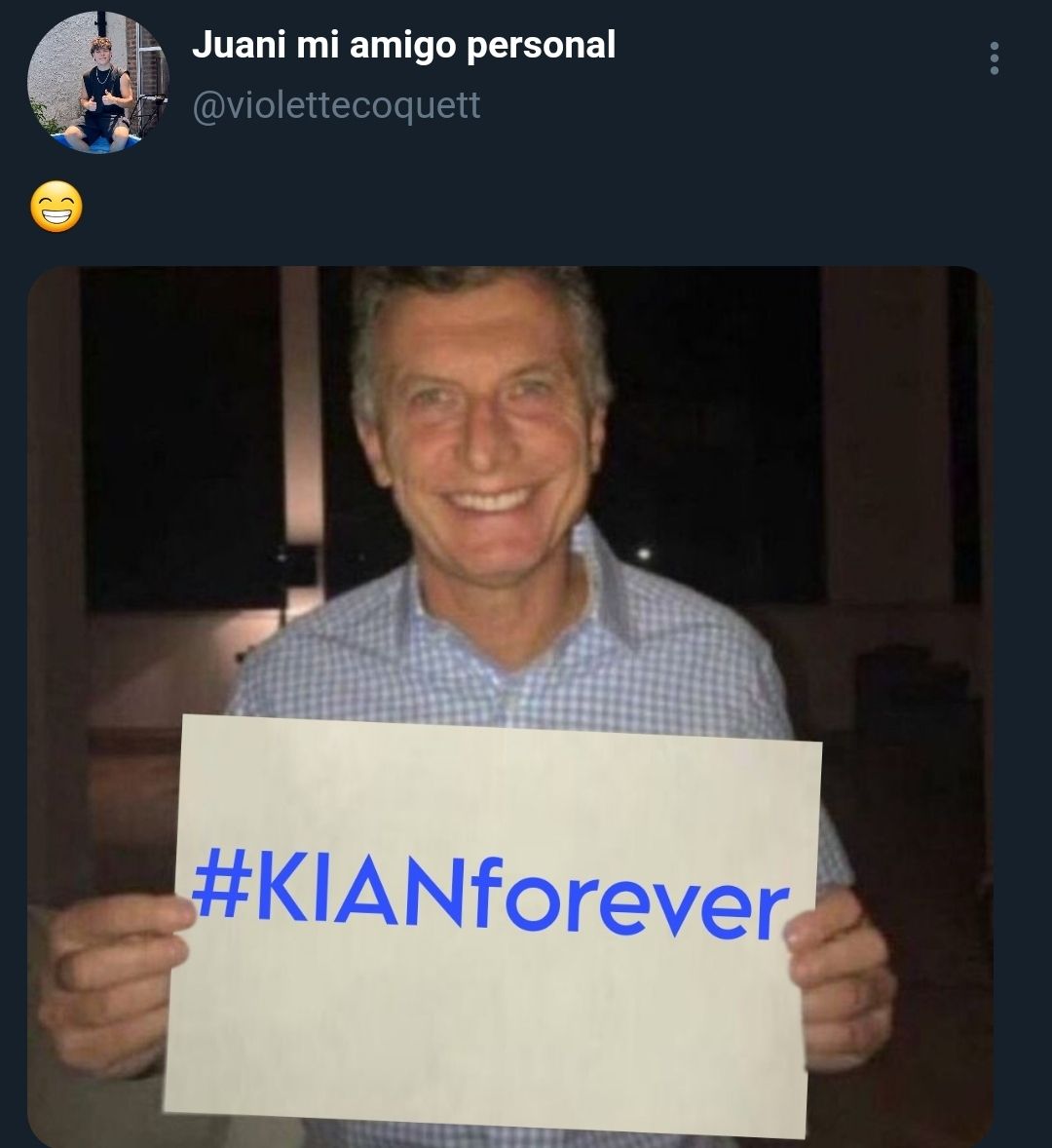Open the three-dot more options menu
Viewport: 1052px width, 1148px height.
click(994, 57)
